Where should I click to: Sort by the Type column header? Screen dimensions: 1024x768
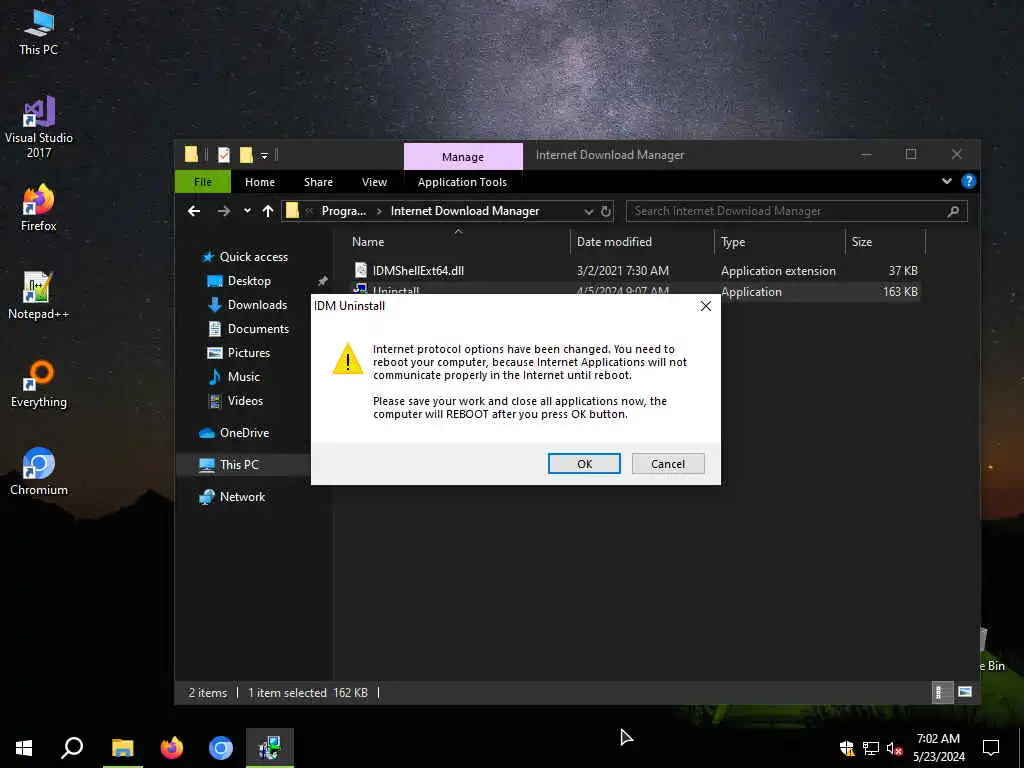[x=733, y=242]
